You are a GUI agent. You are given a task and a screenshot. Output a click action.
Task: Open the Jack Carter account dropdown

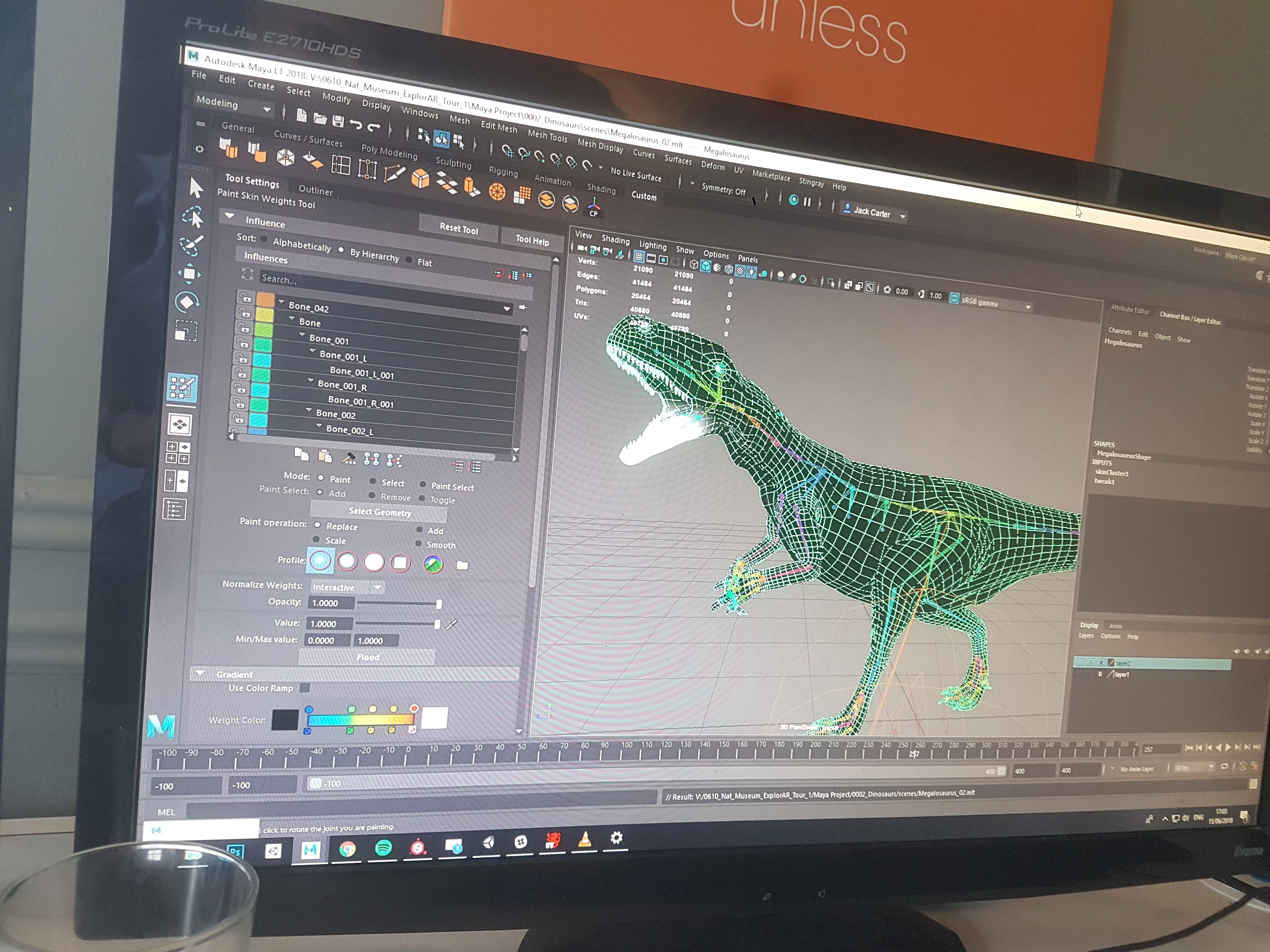(x=874, y=212)
